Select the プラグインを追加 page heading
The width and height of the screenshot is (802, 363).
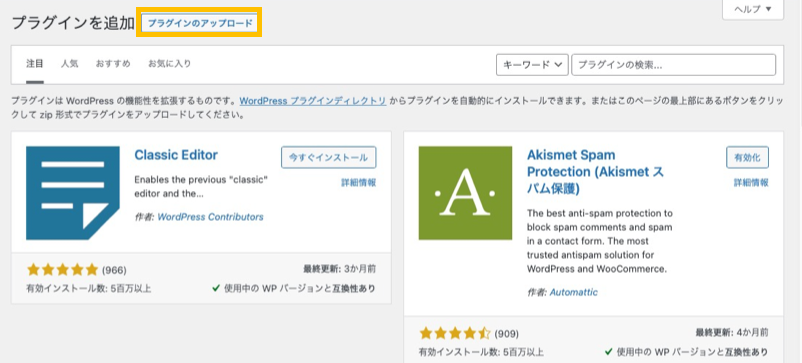click(73, 23)
